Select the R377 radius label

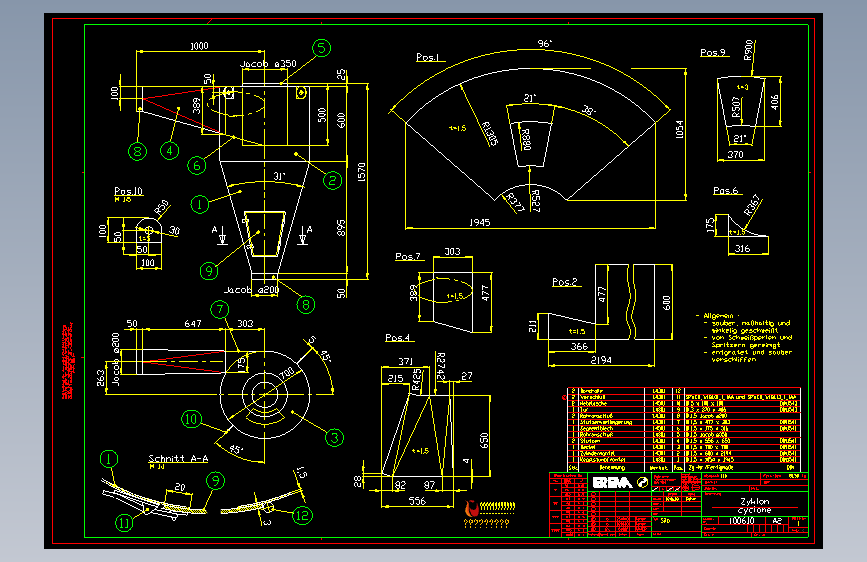pos(515,202)
